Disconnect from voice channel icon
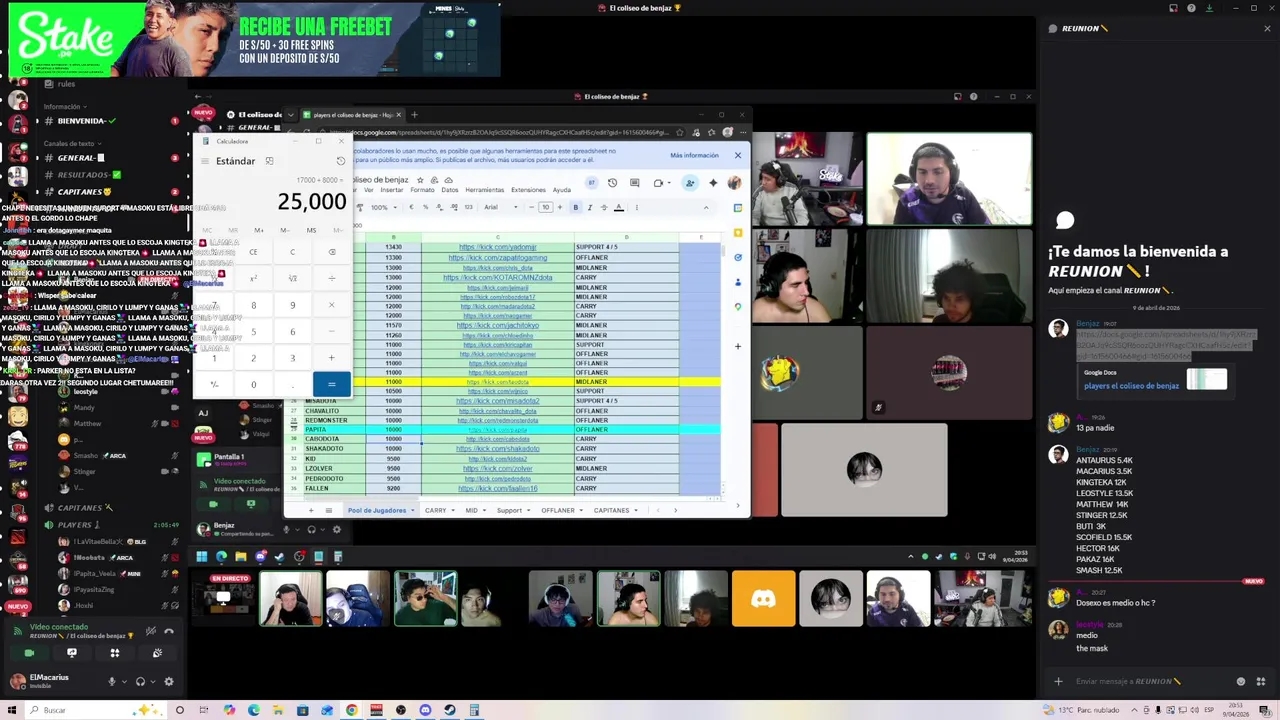 point(169,631)
